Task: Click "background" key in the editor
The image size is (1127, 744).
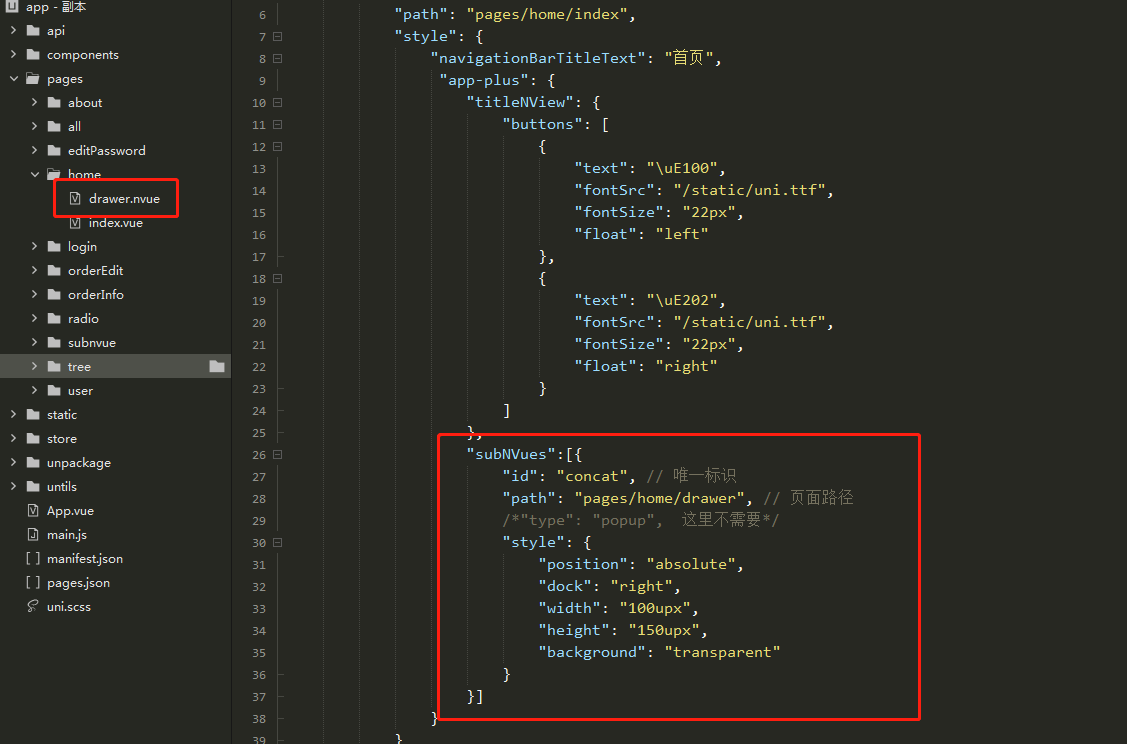Action: point(592,652)
